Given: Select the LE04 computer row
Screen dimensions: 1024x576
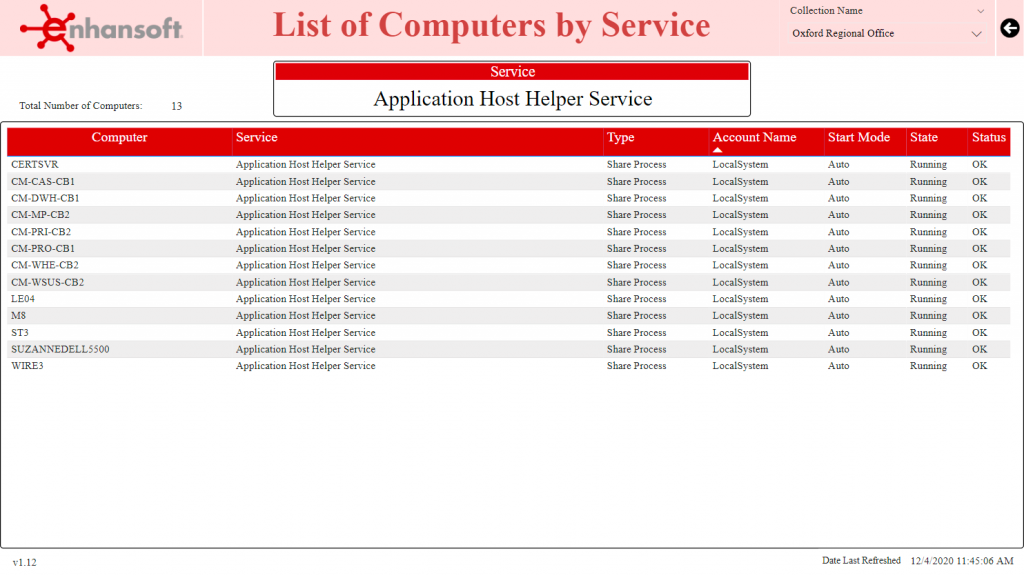Looking at the screenshot, I should coord(508,298).
